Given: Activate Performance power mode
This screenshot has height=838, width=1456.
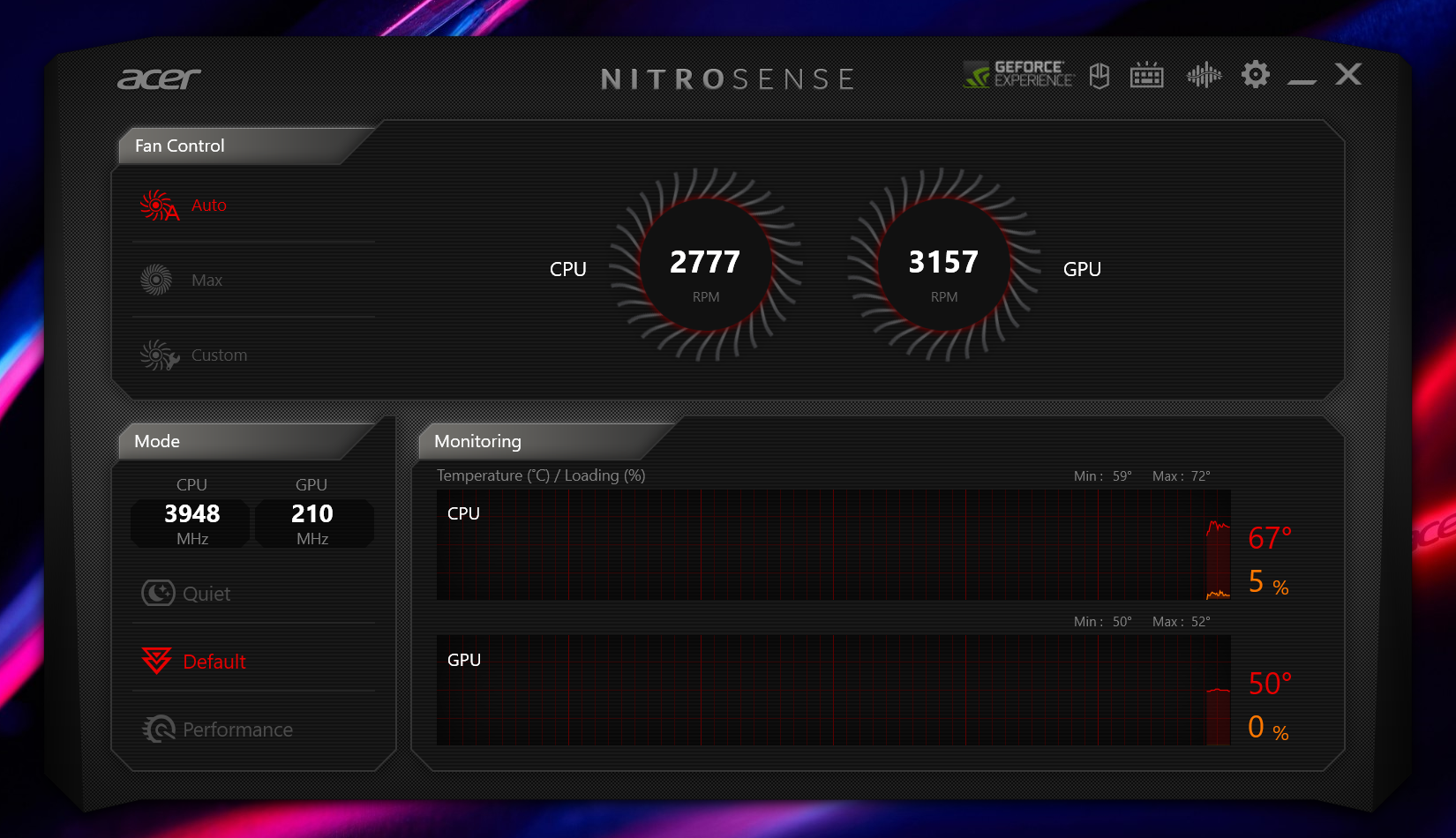Looking at the screenshot, I should click(x=236, y=730).
